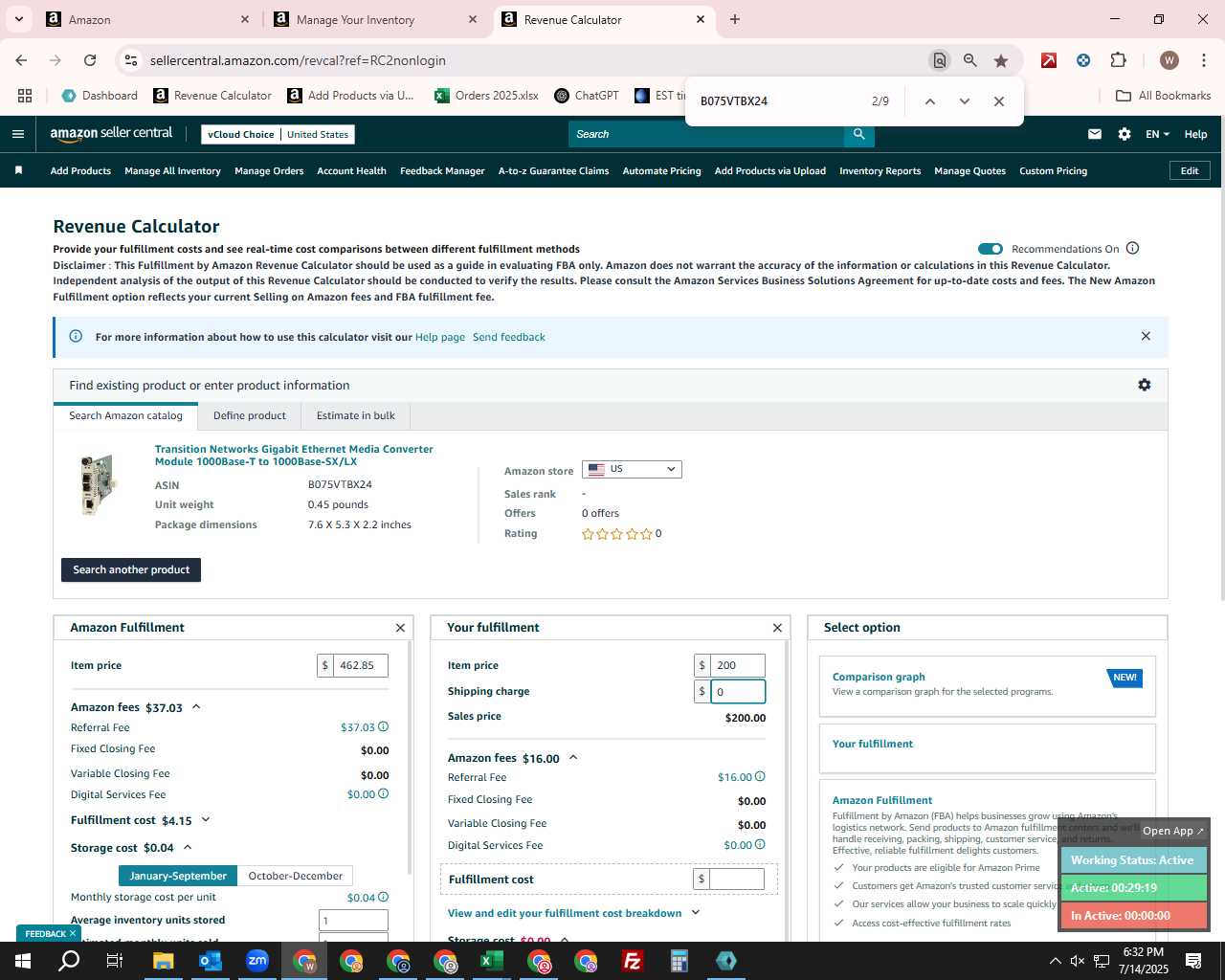Click the Amazon Fulfillment item price field
Image resolution: width=1225 pixels, height=980 pixels.
click(360, 665)
